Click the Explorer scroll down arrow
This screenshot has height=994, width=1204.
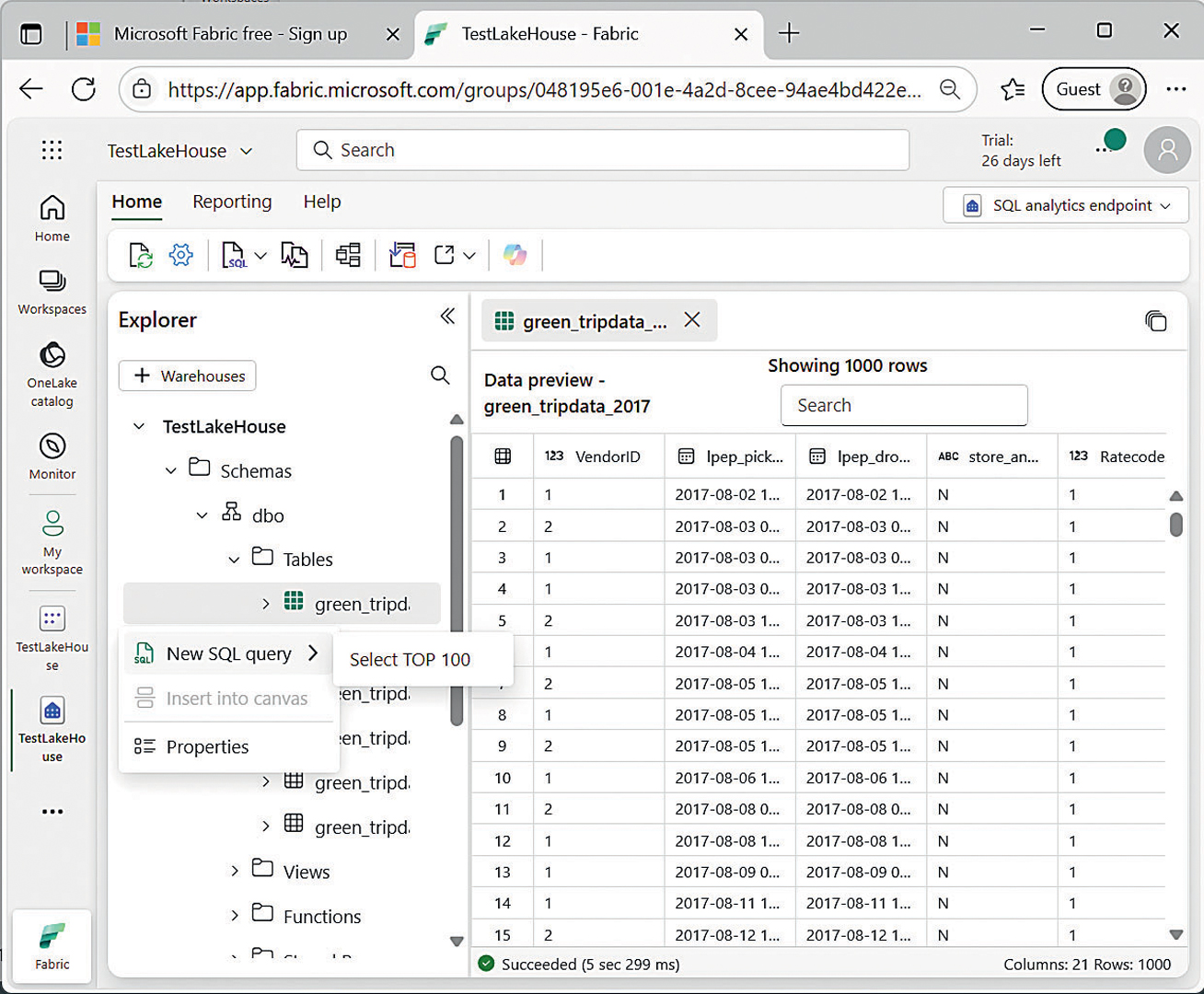(x=457, y=942)
